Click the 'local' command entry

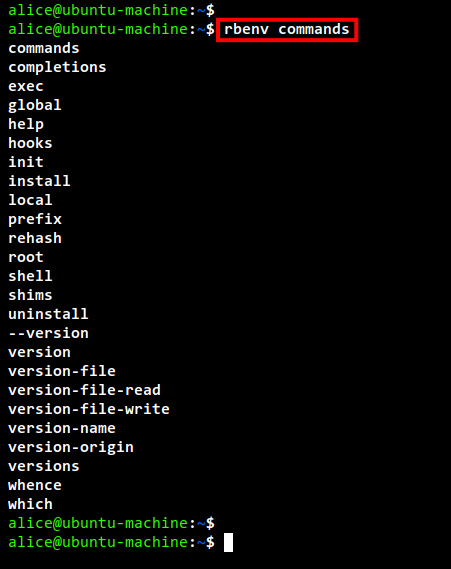click(x=30, y=200)
